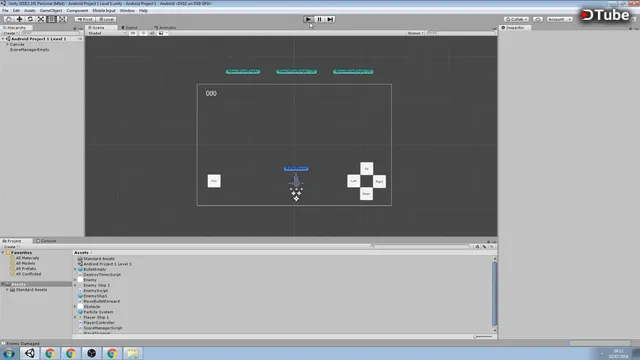The width and height of the screenshot is (640, 360).
Task: Click the Pause button in the toolbar
Action: (x=319, y=19)
